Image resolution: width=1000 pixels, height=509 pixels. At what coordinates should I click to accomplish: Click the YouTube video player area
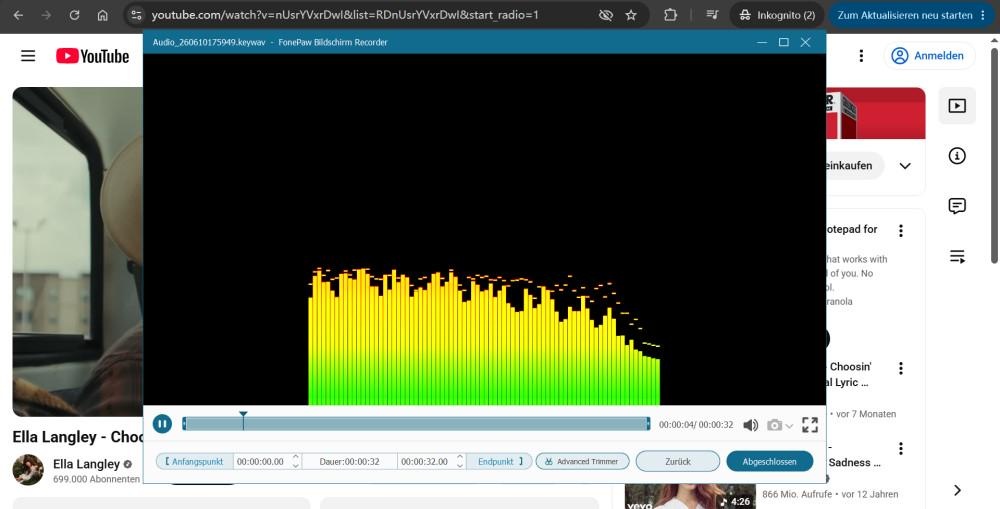pos(78,251)
